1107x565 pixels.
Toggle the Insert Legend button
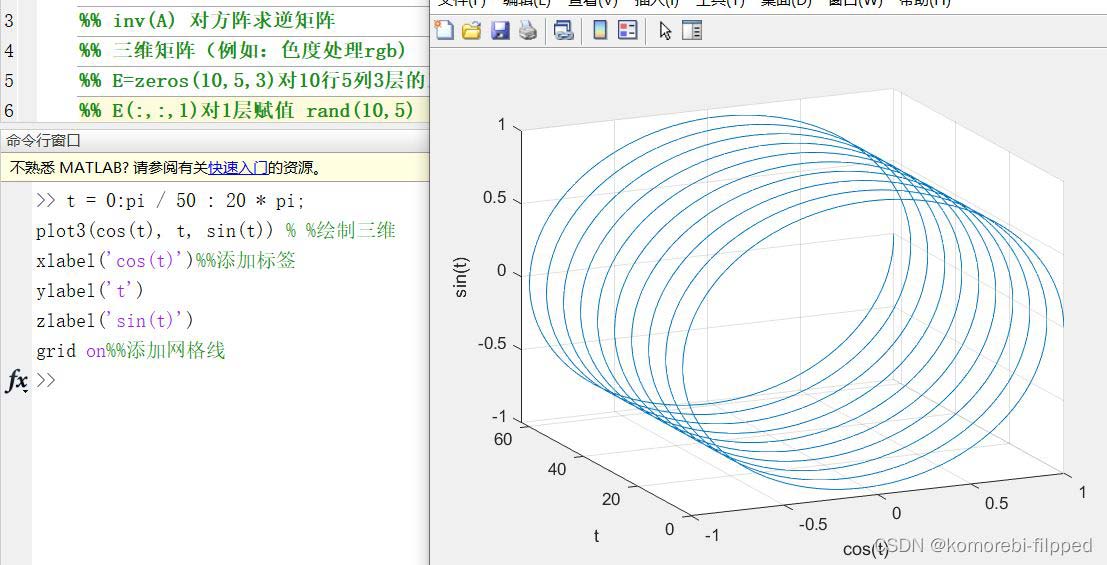628,31
